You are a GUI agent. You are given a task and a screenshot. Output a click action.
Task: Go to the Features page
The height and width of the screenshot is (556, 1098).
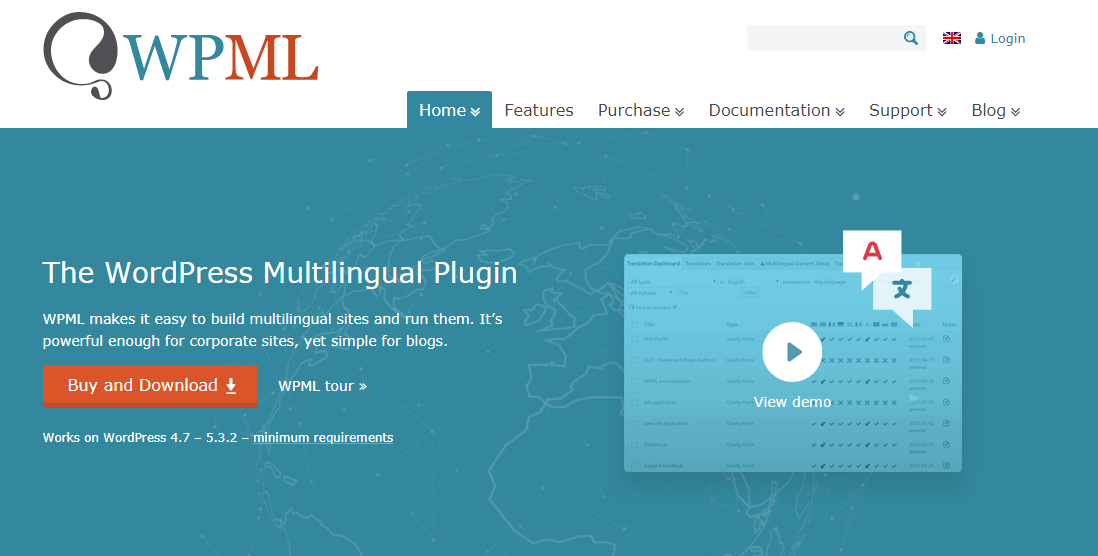539,110
